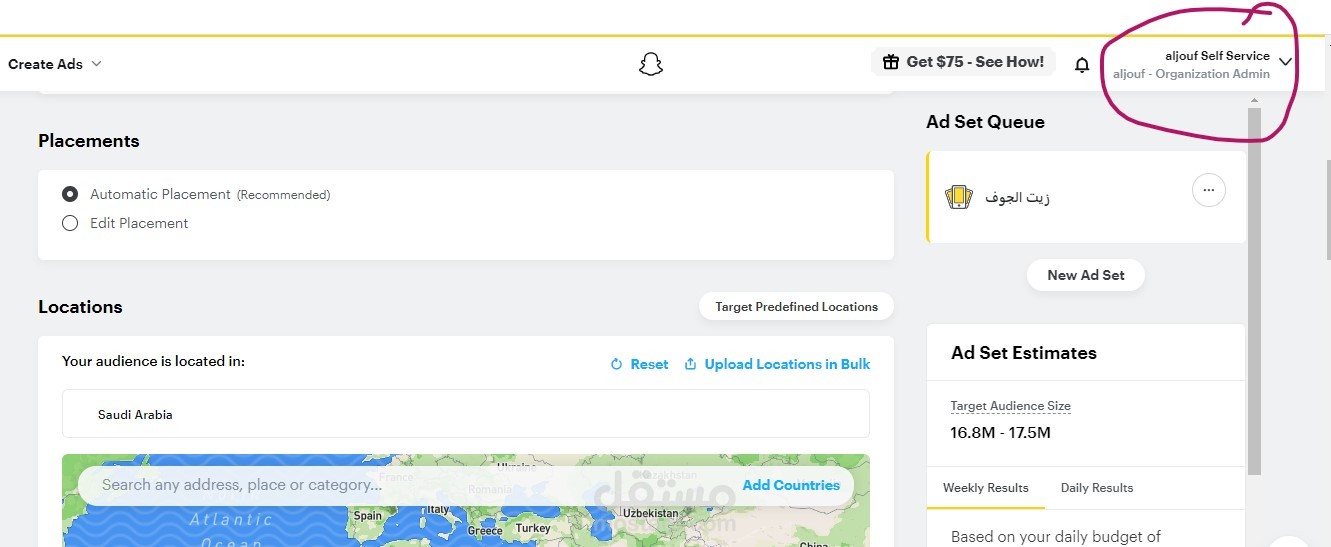Expand the Create Ads dropdown
Image resolution: width=1331 pixels, height=547 pixels.
pos(55,64)
